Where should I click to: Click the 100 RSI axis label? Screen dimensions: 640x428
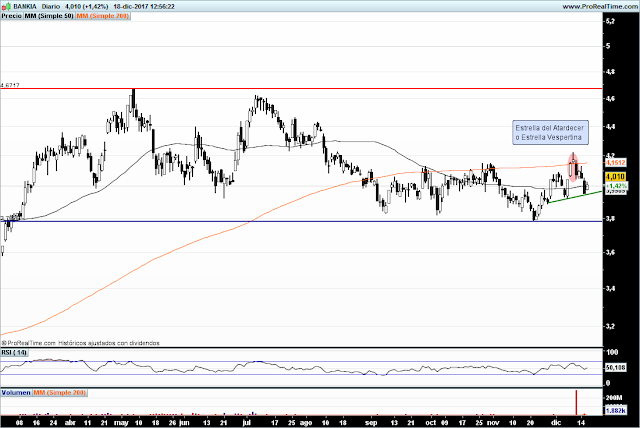[612, 352]
